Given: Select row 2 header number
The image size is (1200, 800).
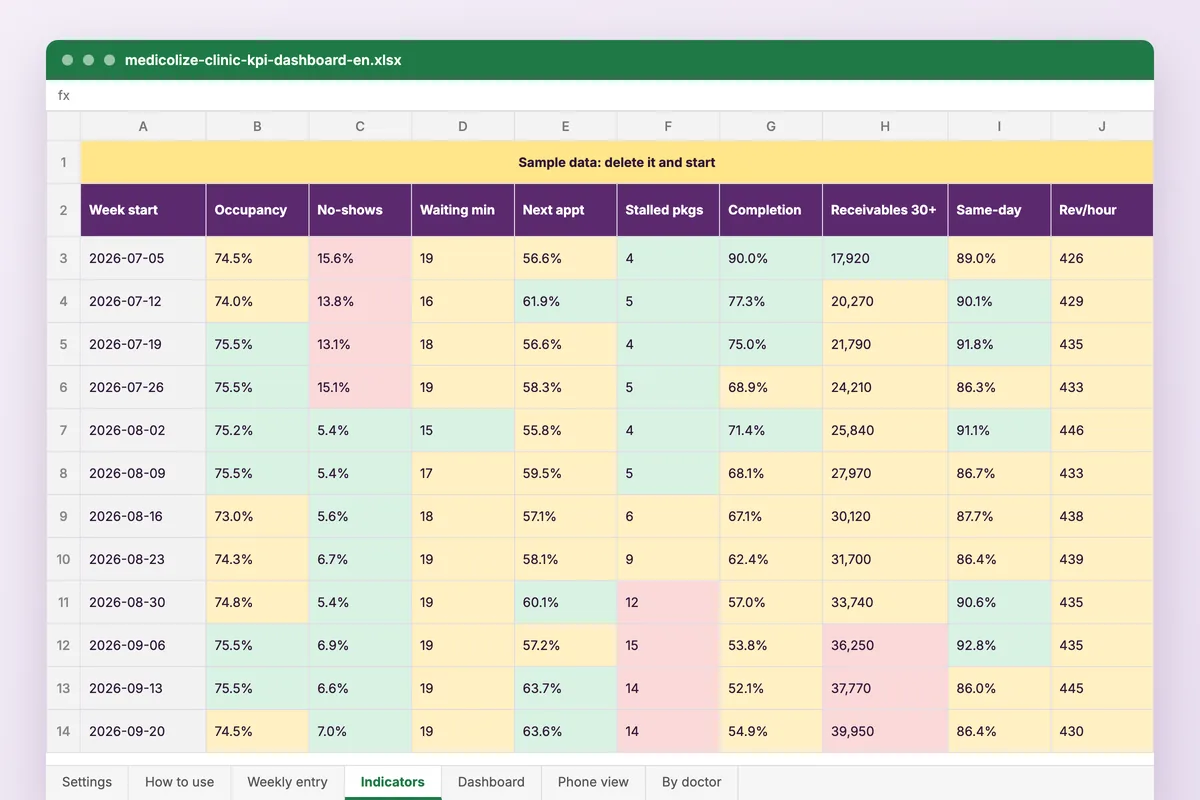Looking at the screenshot, I should pos(63,210).
